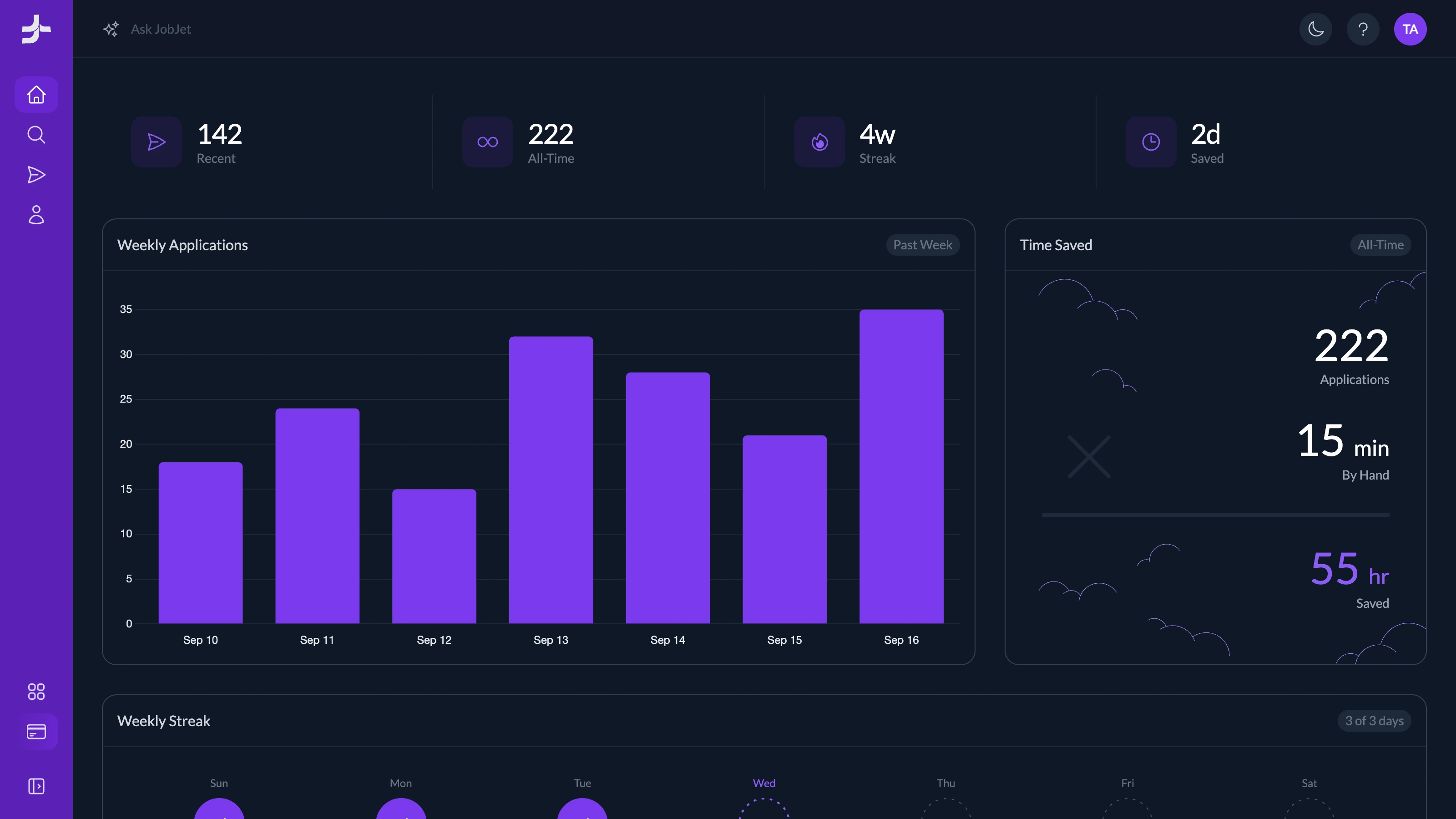Open the TA user avatar menu
This screenshot has height=819, width=1456.
(1410, 29)
